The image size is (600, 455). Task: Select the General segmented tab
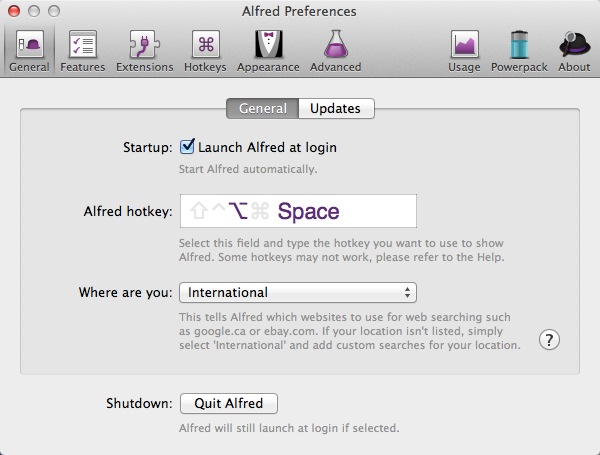click(x=262, y=109)
